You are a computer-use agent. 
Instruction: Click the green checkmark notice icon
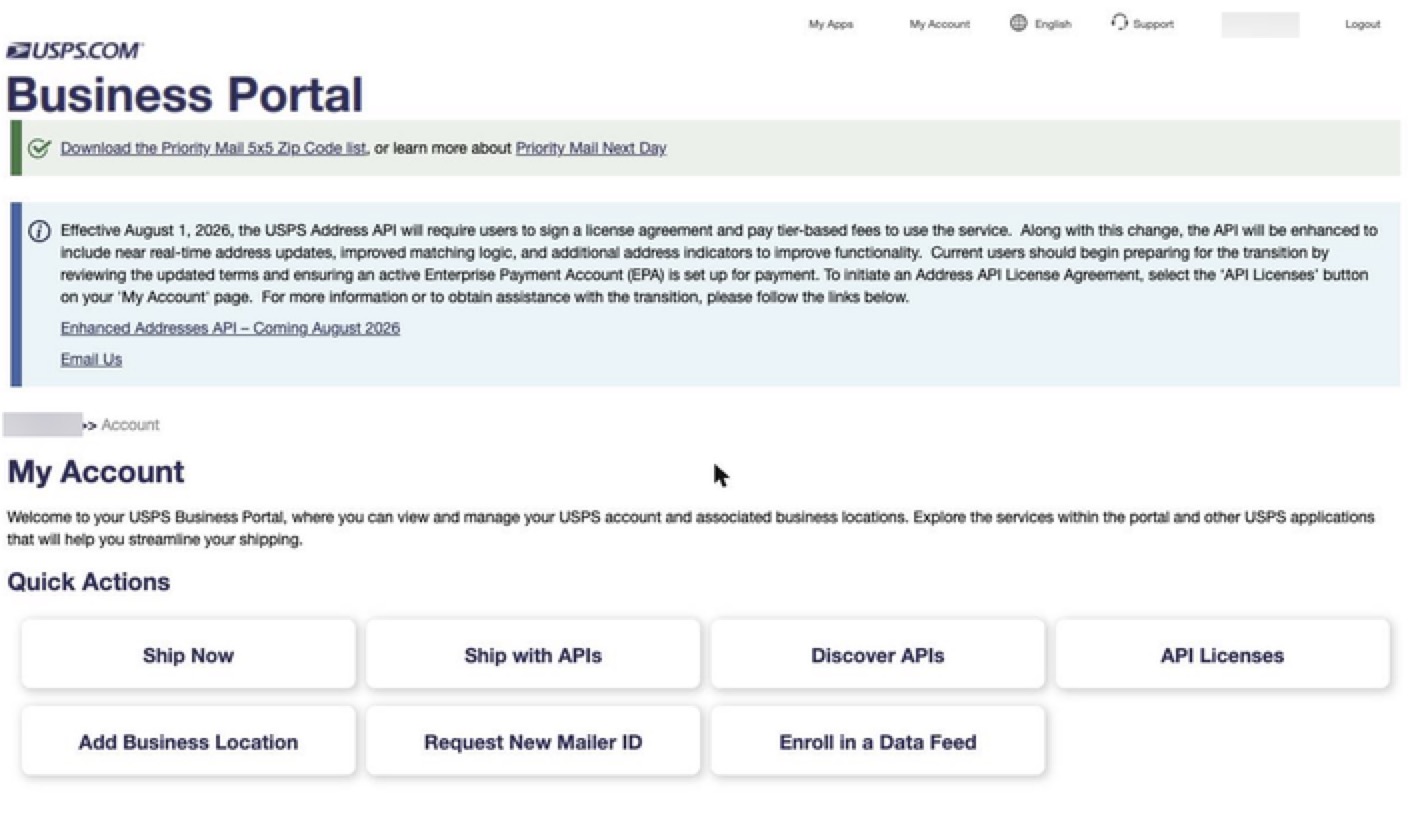[x=40, y=149]
